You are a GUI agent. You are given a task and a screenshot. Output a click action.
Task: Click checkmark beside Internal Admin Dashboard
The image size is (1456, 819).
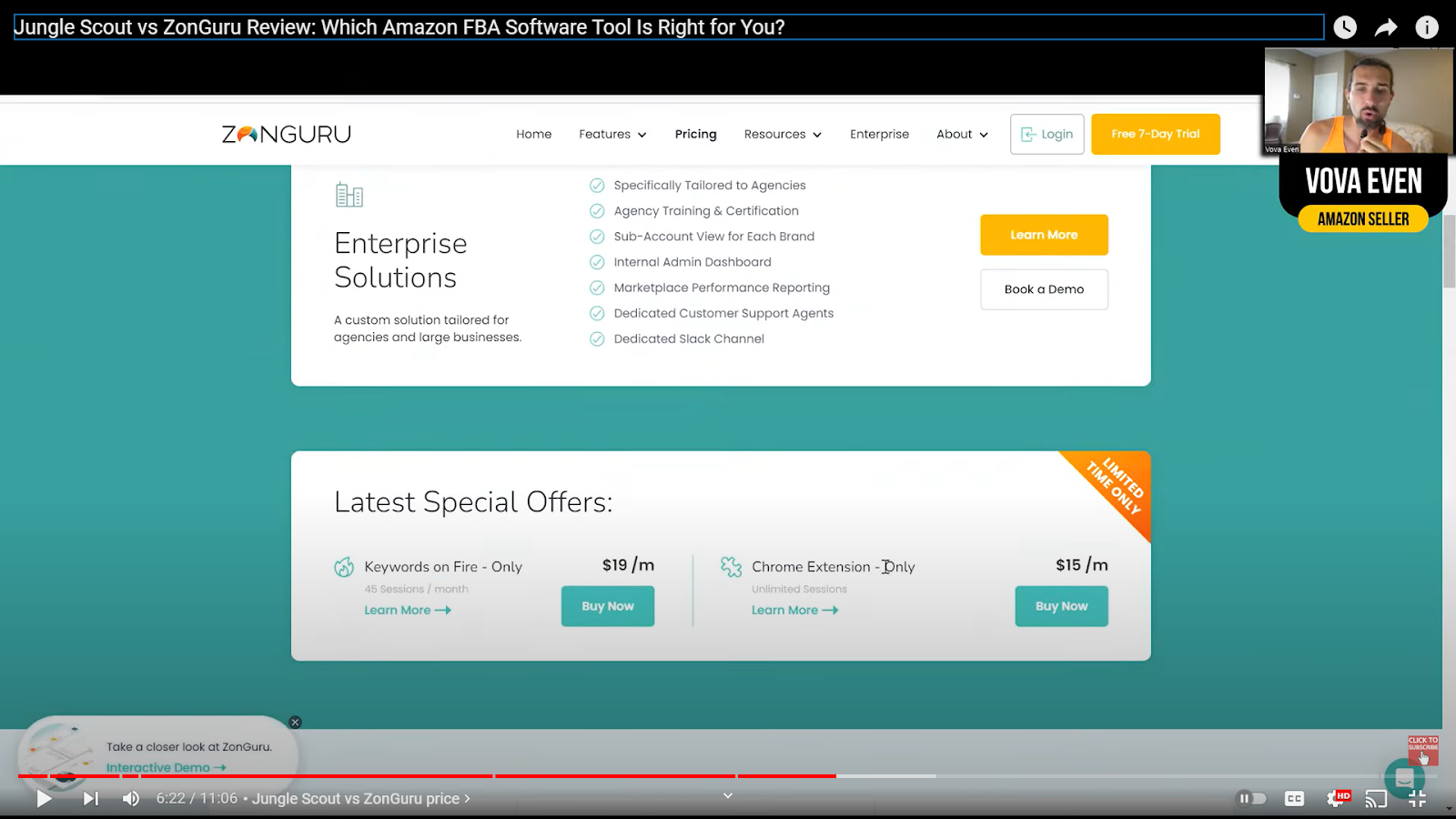[x=597, y=262]
